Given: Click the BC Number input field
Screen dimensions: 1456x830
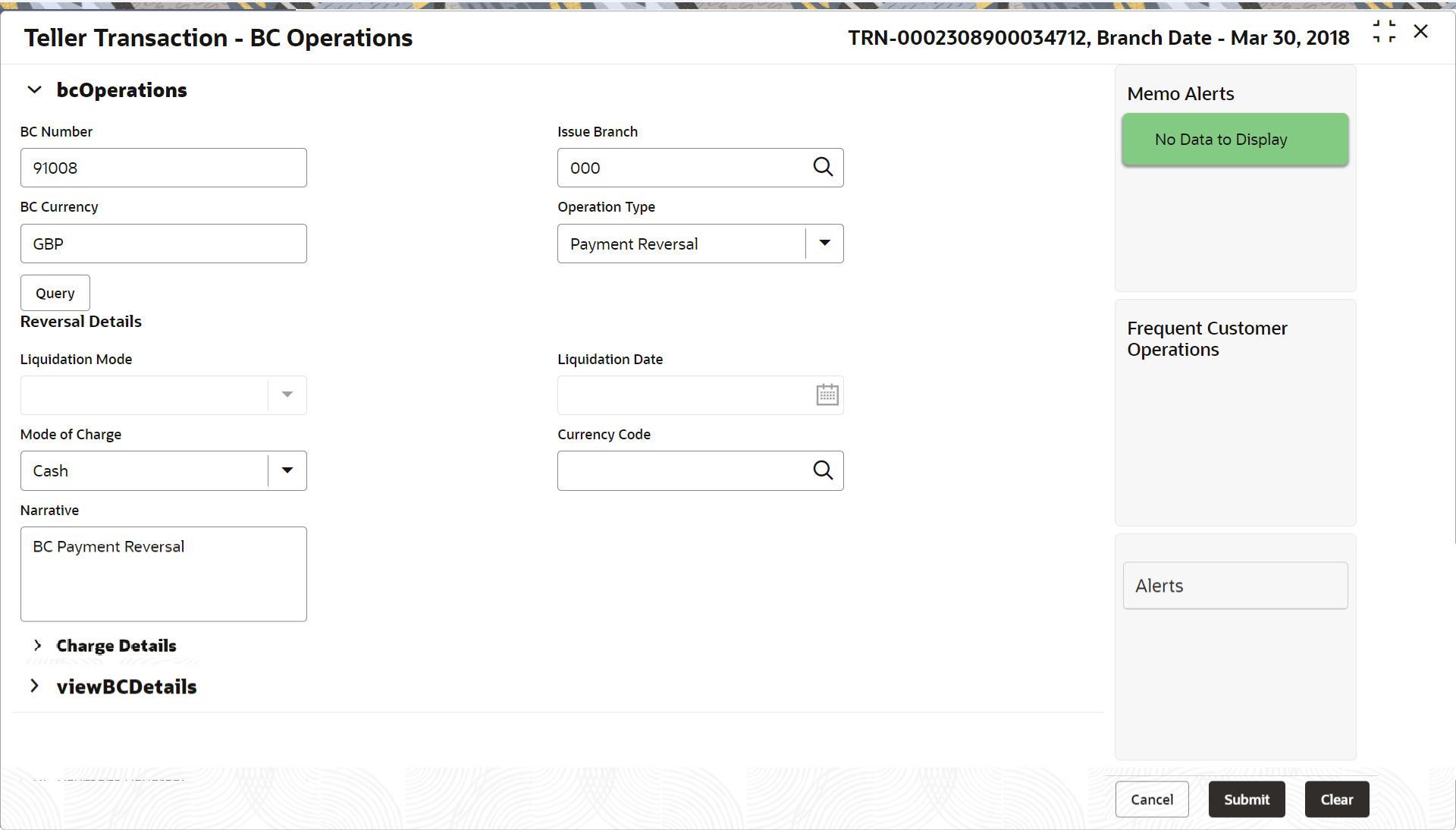Looking at the screenshot, I should tap(163, 168).
